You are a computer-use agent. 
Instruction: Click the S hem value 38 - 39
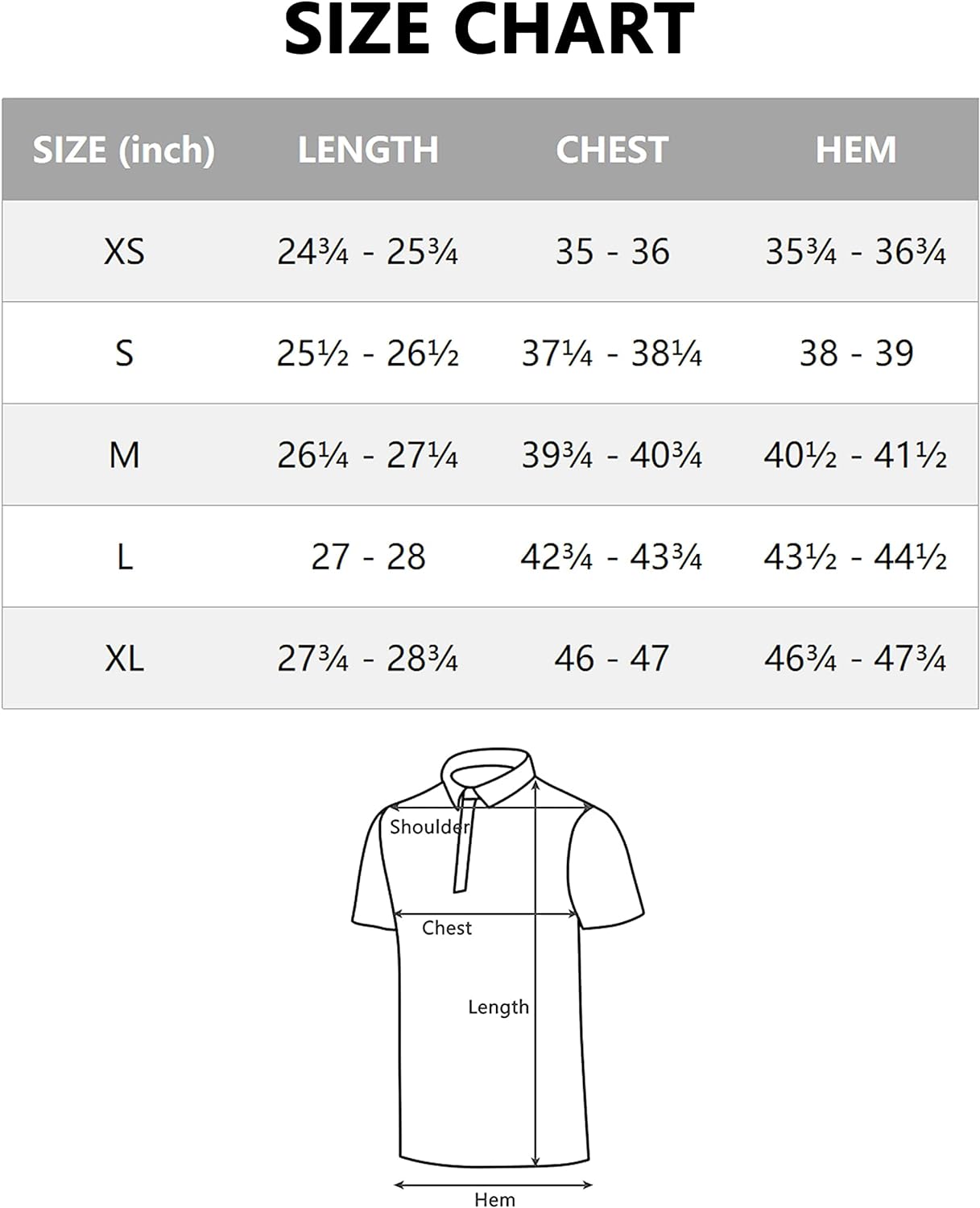coord(856,354)
